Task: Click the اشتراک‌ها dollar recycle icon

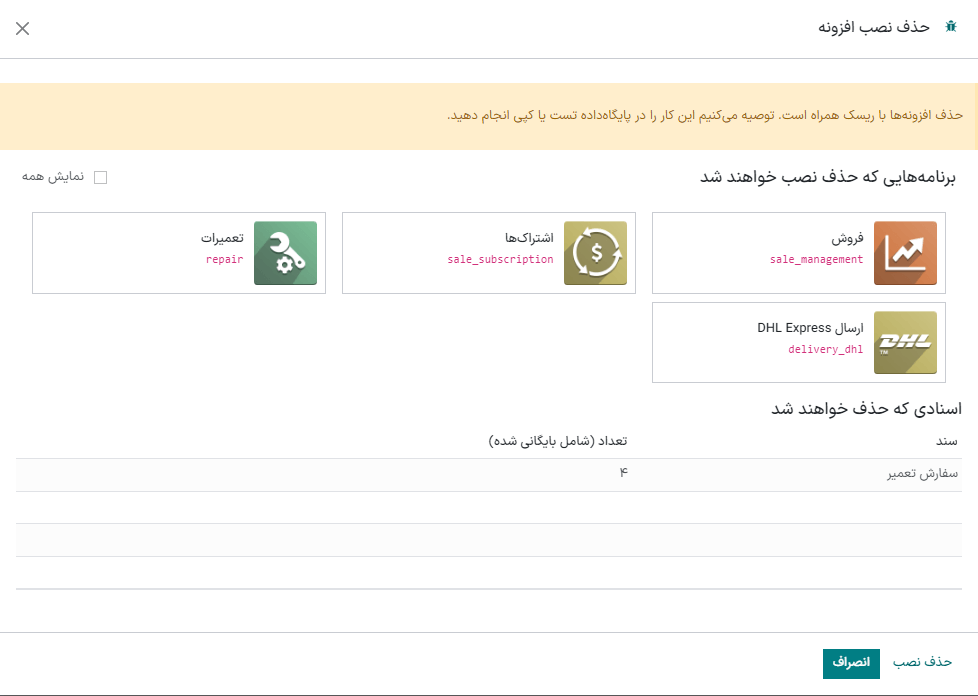Action: (595, 253)
